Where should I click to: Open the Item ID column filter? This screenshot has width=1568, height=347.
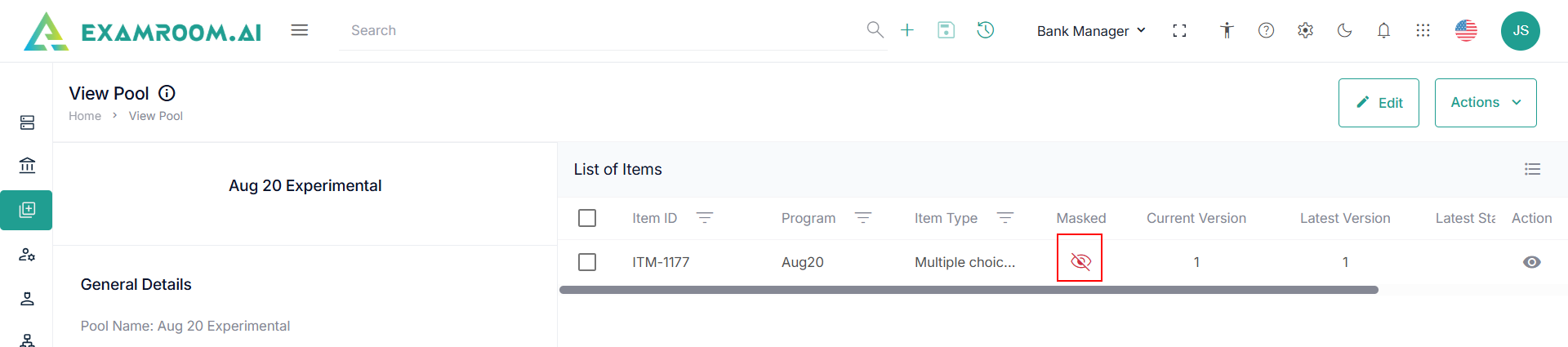coord(704,218)
